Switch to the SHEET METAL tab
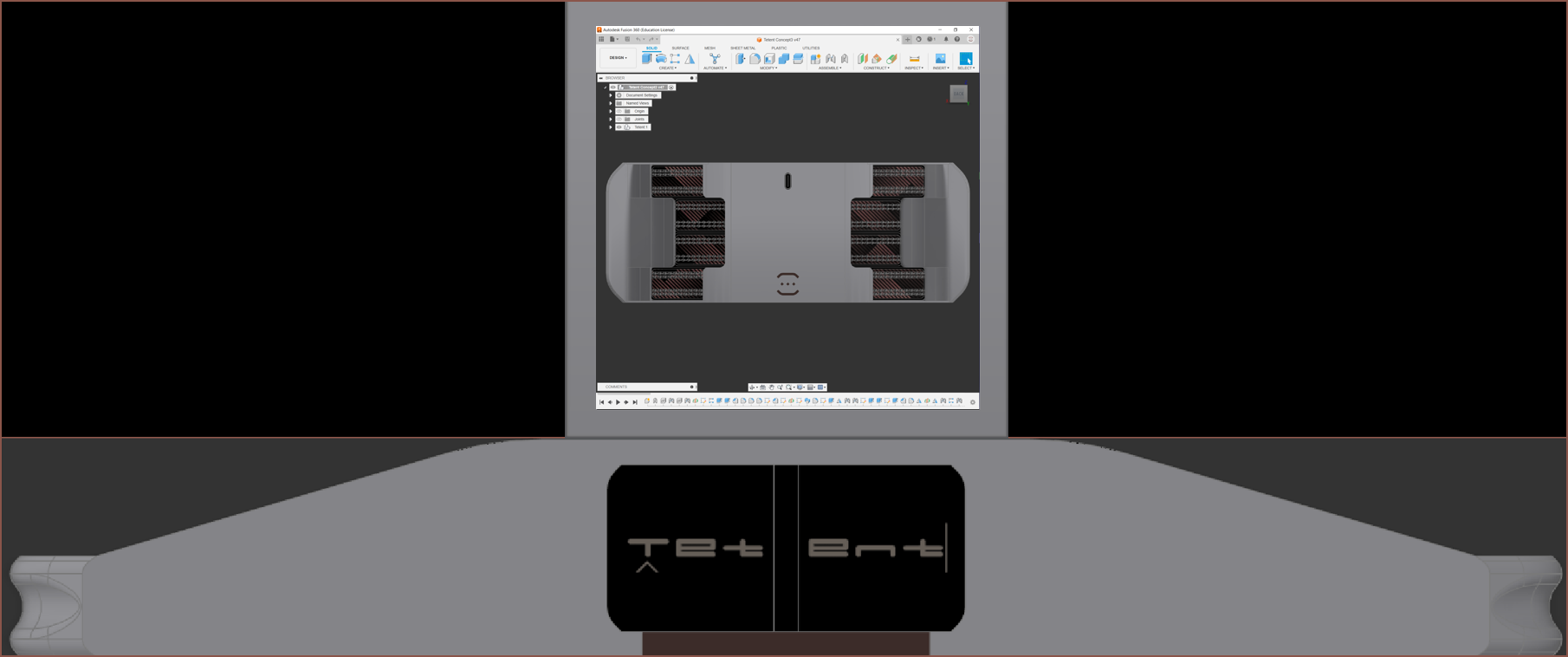Screen dimensions: 1568x657 (742, 49)
